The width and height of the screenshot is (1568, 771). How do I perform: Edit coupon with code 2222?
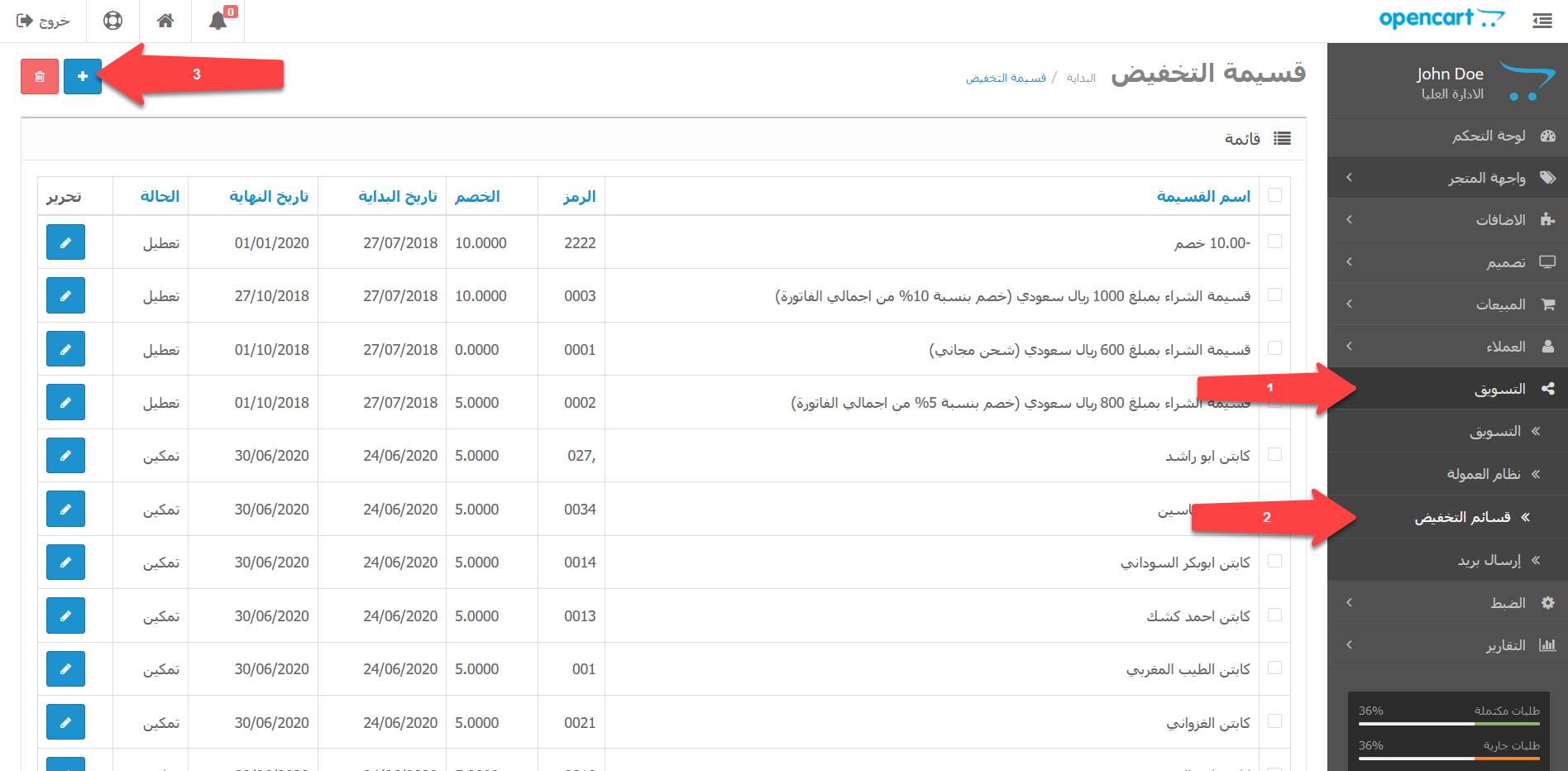(x=65, y=242)
